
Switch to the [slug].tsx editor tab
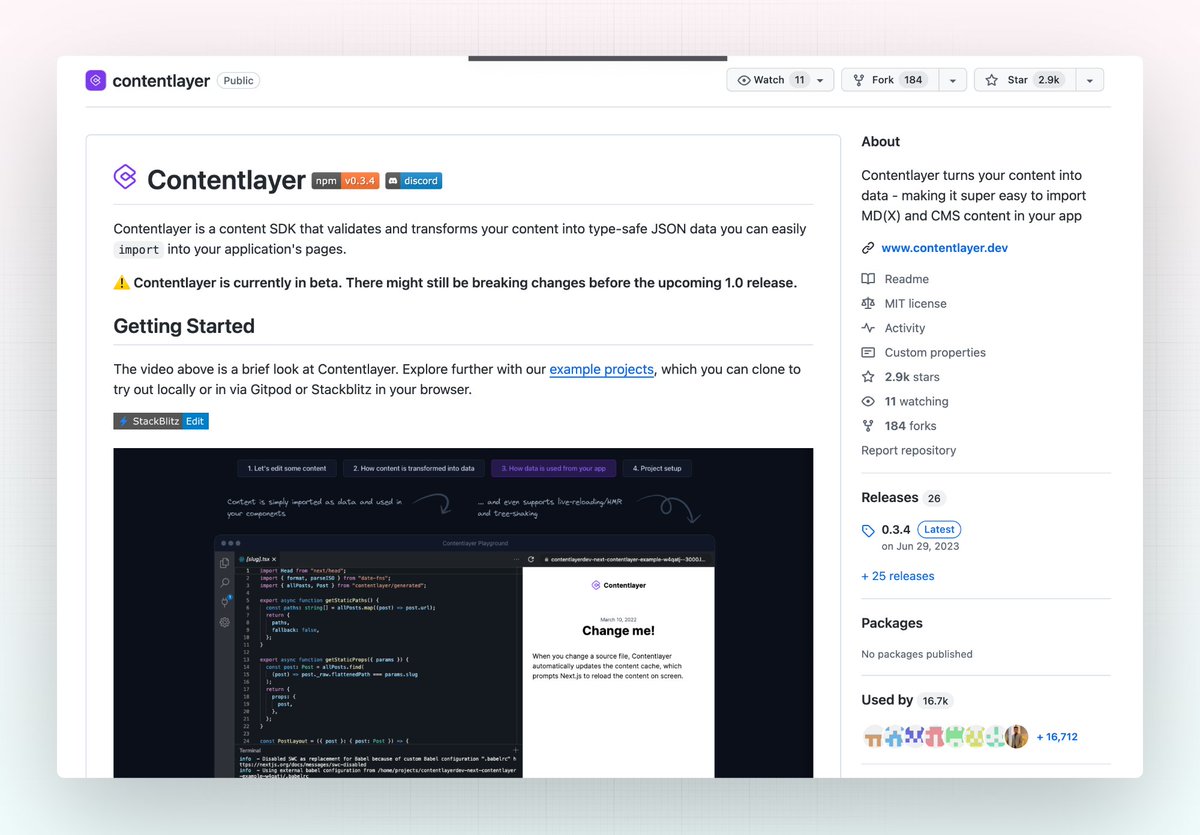point(255,559)
